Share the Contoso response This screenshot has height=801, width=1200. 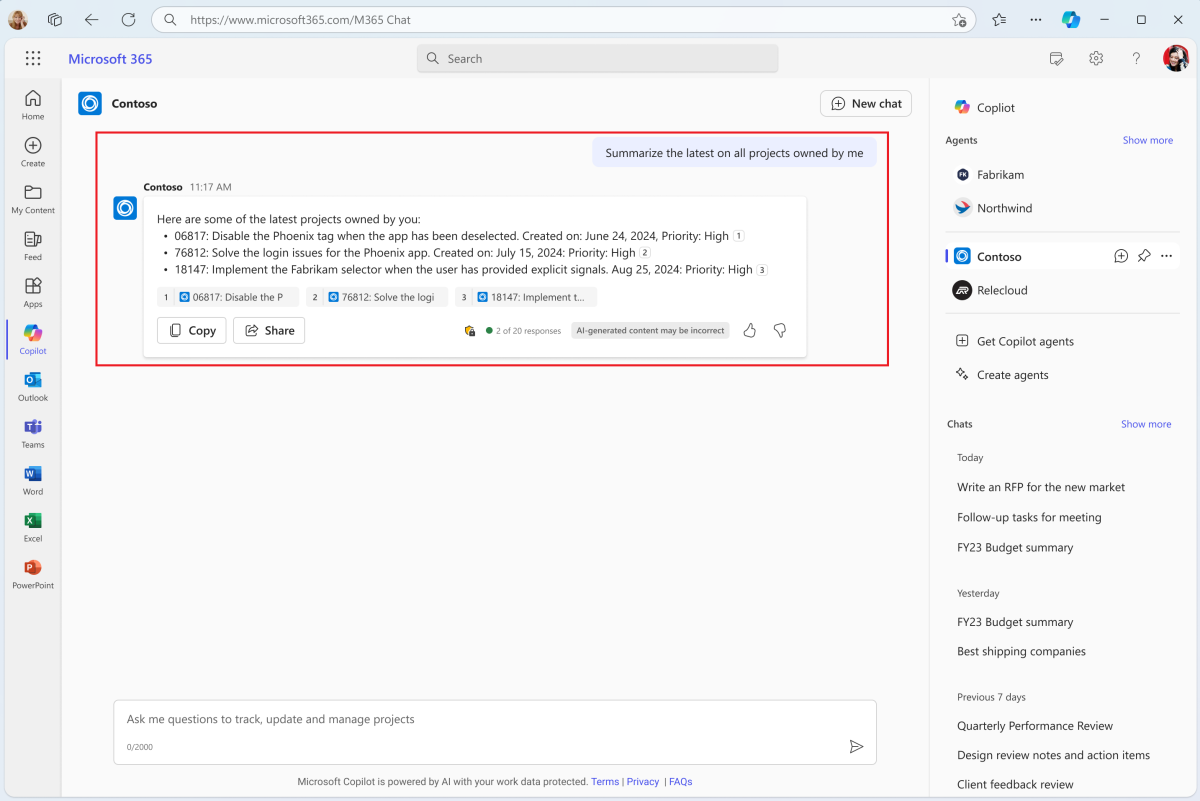coord(269,330)
